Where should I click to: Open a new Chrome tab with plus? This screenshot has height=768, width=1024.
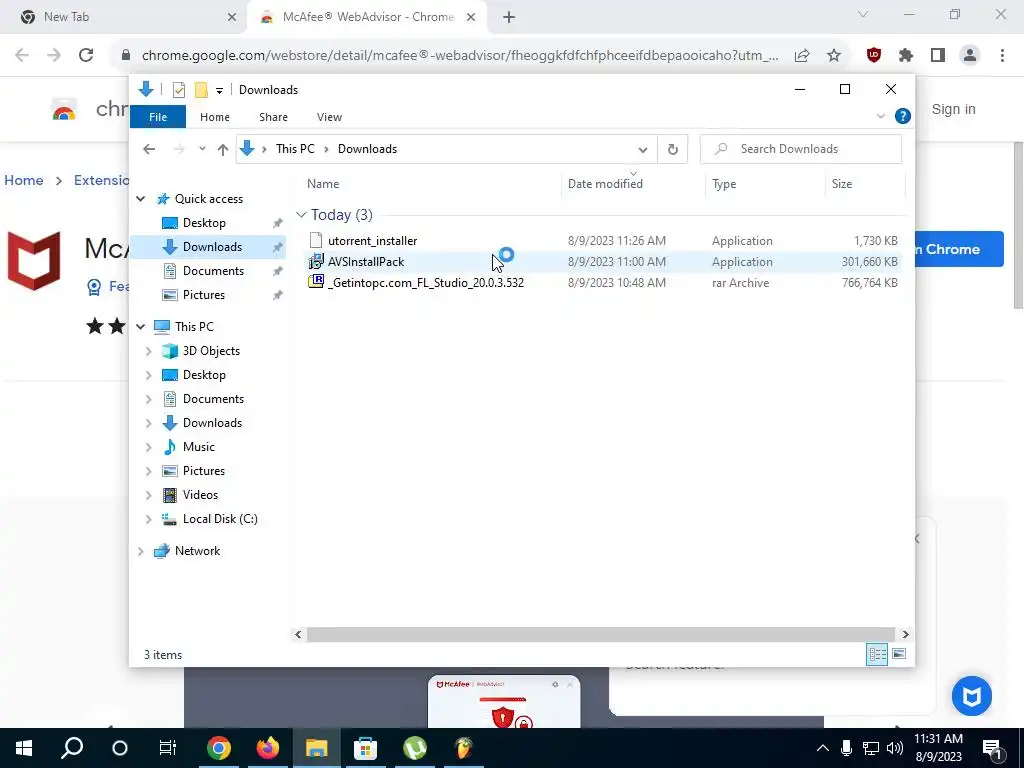click(x=509, y=18)
